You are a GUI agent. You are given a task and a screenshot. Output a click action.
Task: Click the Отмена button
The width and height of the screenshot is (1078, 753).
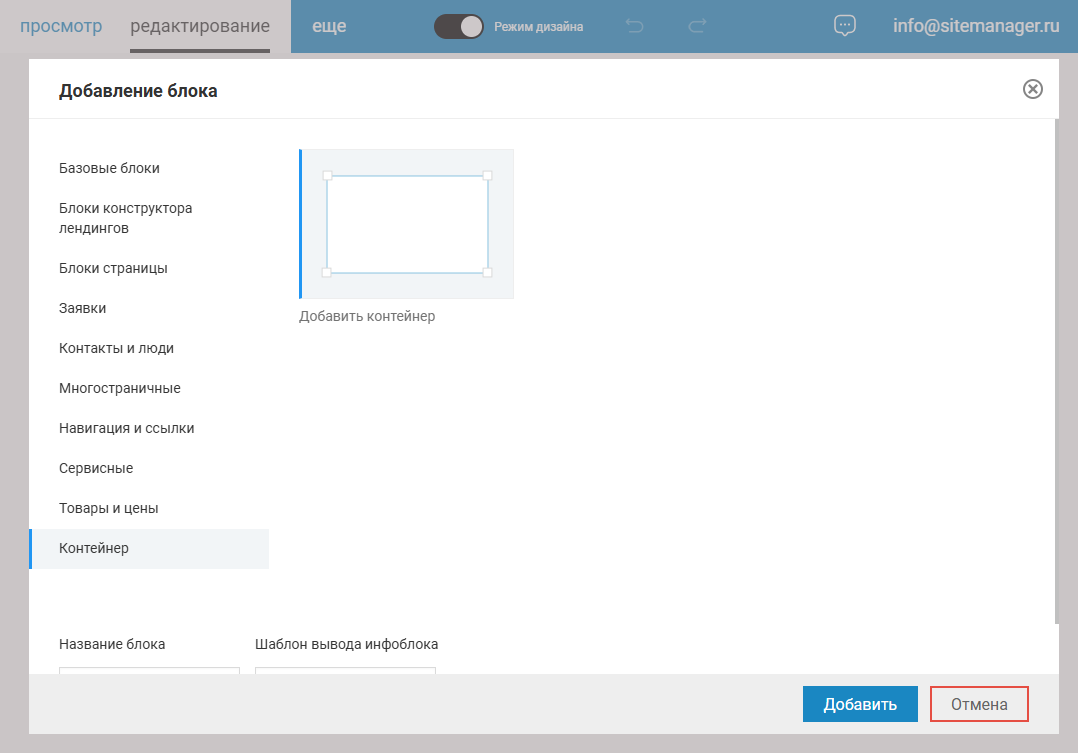coord(979,704)
